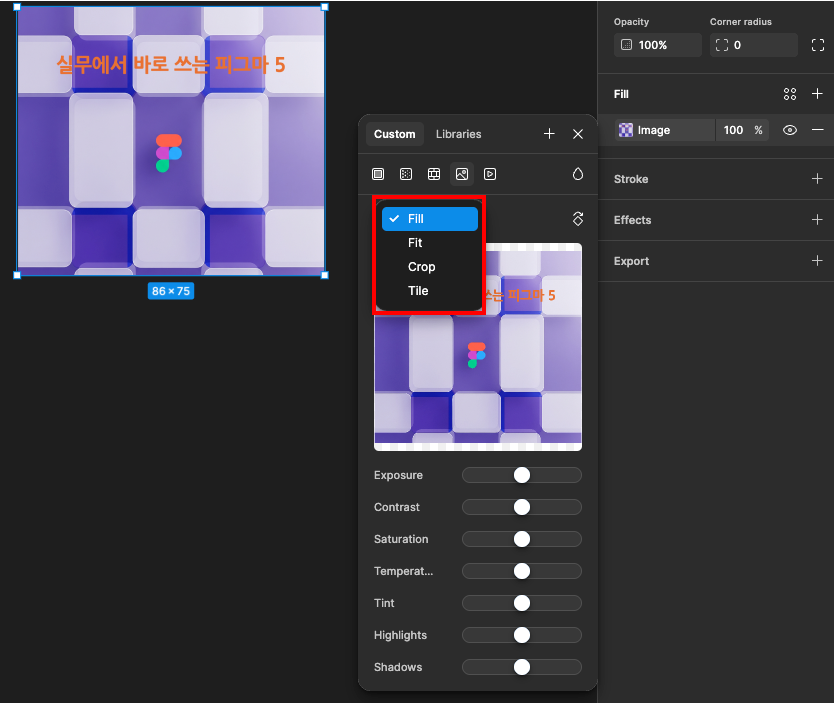The height and width of the screenshot is (704, 834).
Task: Remove the Image fill with the minus icon
Action: 818,130
